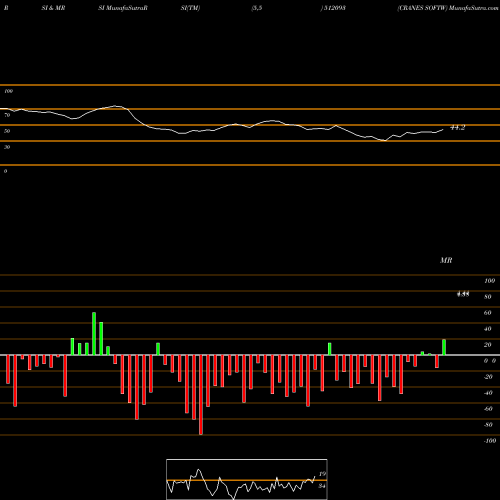This screenshot has height=500, width=500.
Task: Click the 'SI & MR' header text
Action: coord(53,8)
